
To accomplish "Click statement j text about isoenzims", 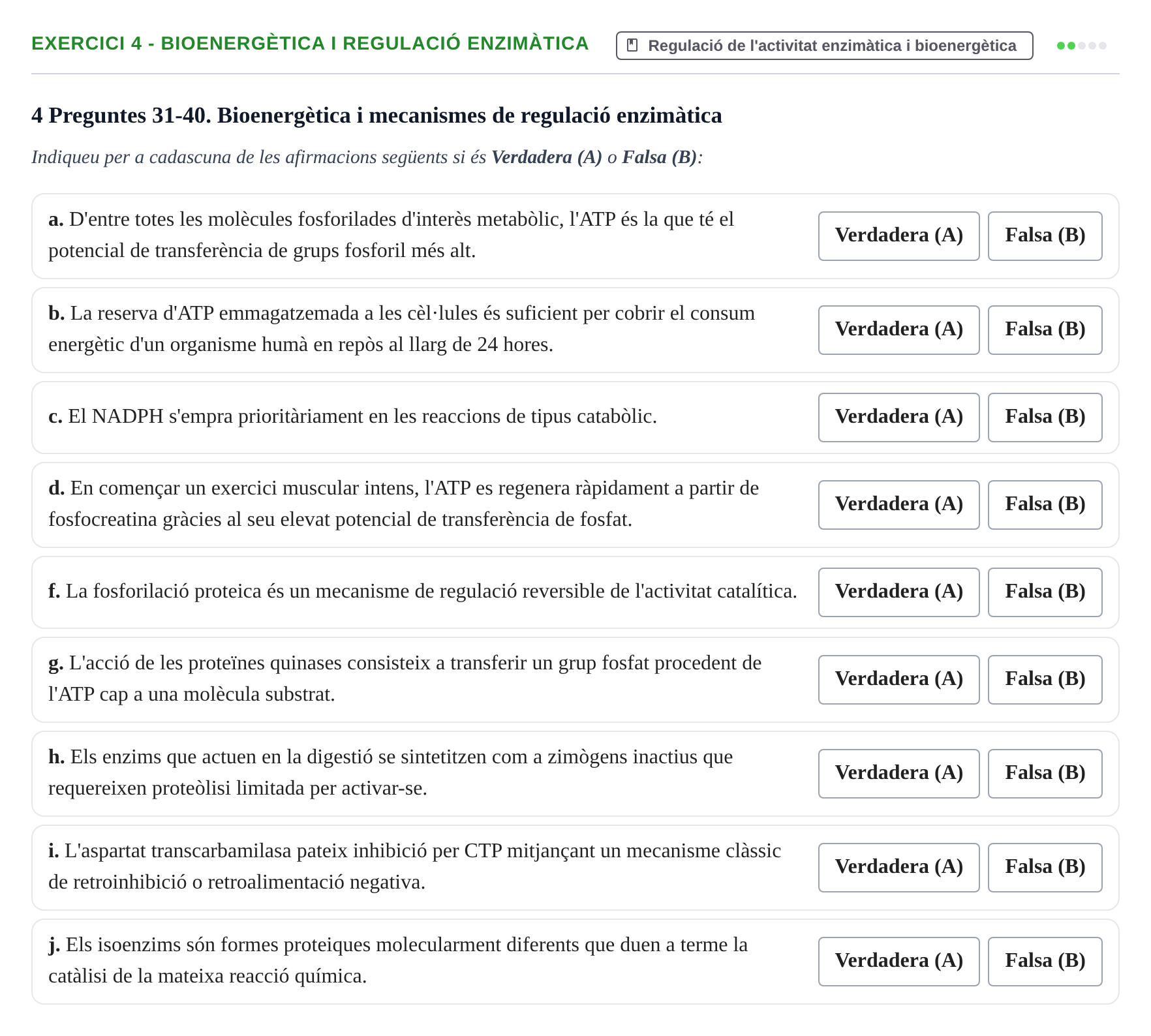I will pos(398,960).
